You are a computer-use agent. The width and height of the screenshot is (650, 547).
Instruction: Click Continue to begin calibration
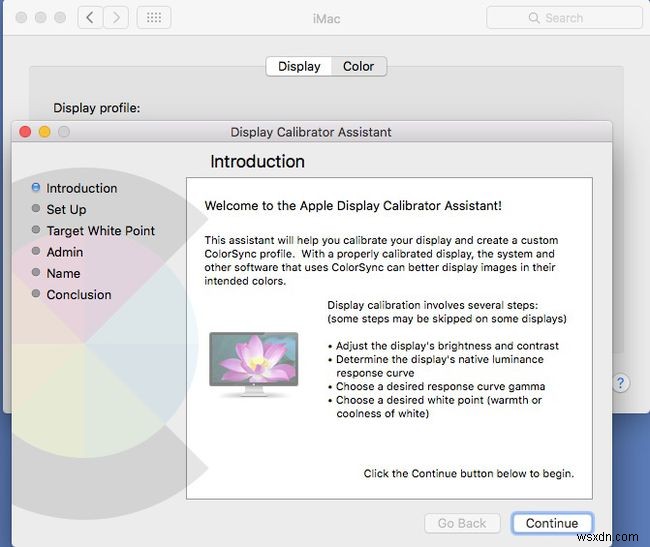pyautogui.click(x=552, y=523)
